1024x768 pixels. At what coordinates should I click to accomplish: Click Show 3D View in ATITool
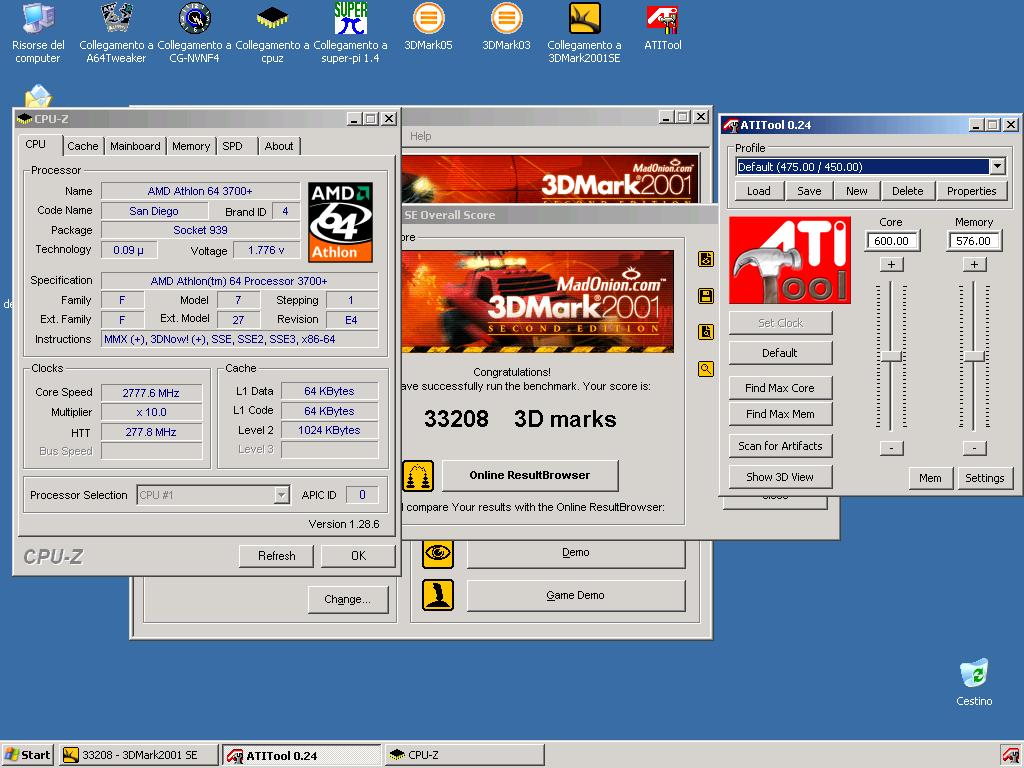[x=780, y=477]
